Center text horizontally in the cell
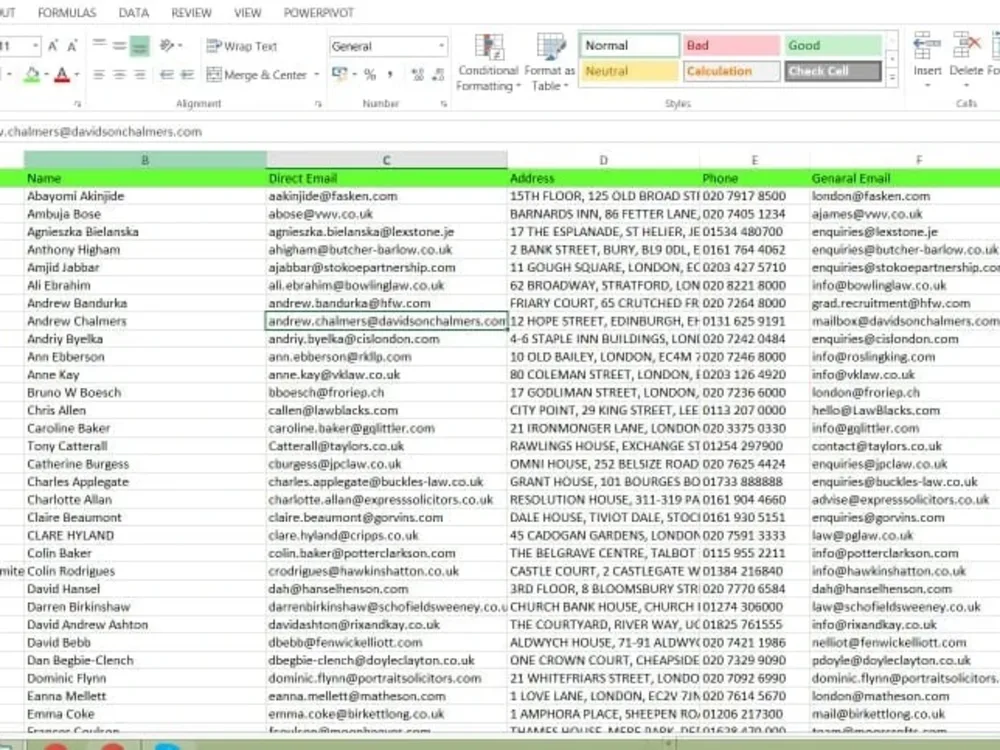The width and height of the screenshot is (1000, 750). [x=119, y=75]
